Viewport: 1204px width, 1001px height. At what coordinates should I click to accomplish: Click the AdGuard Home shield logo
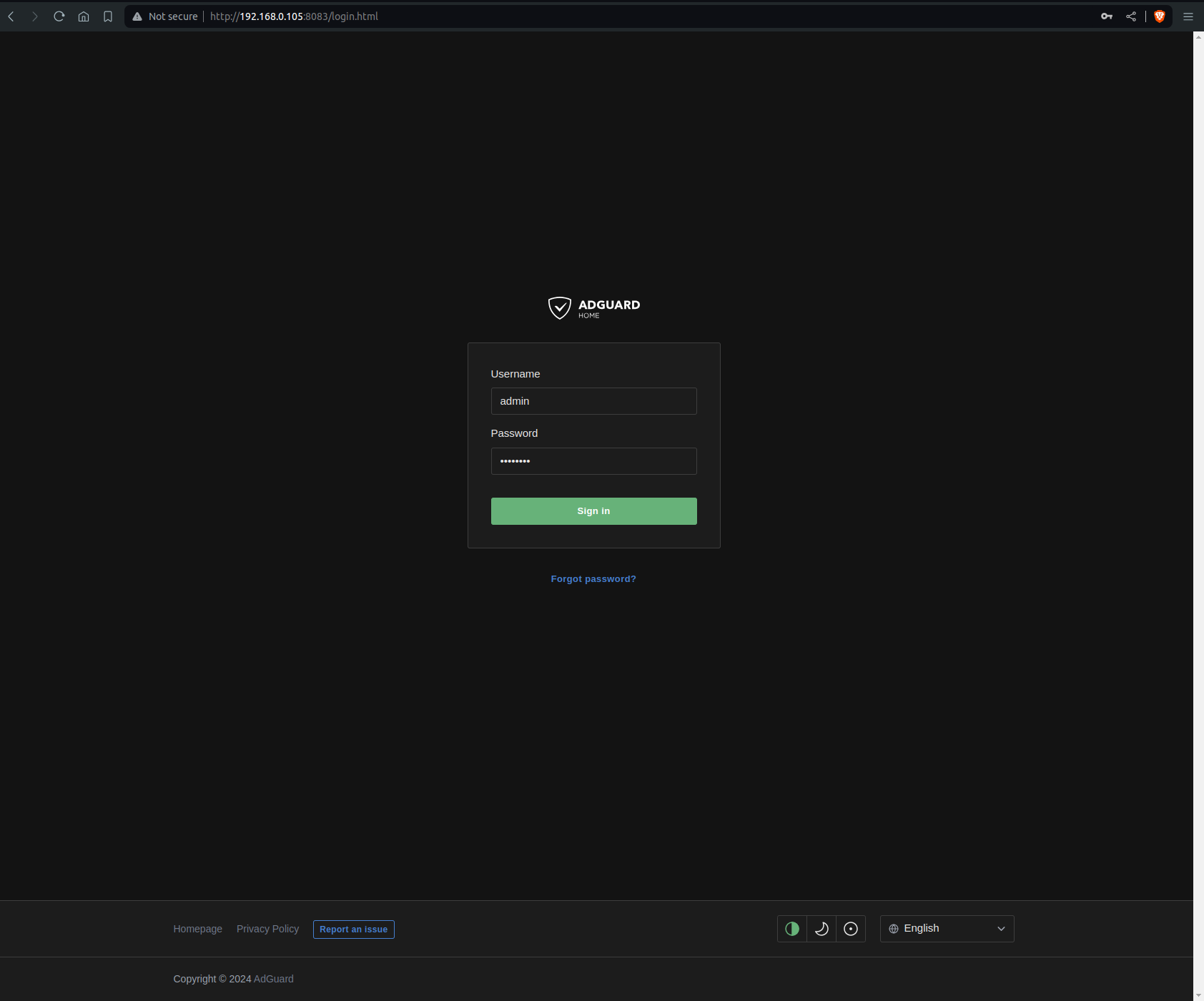559,308
